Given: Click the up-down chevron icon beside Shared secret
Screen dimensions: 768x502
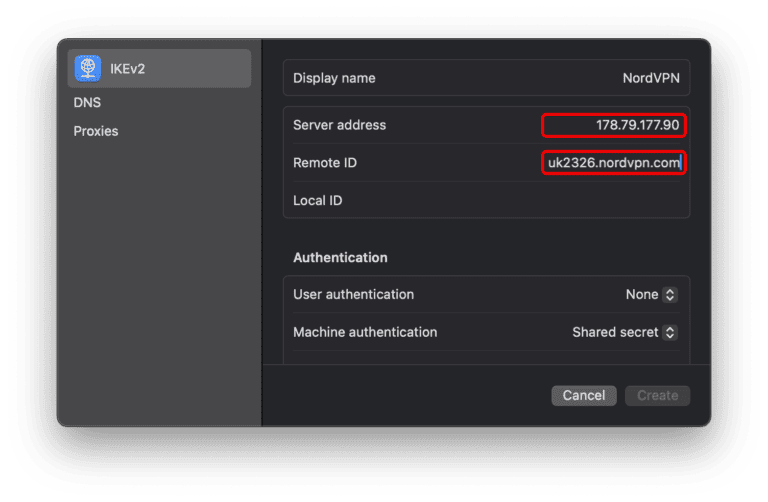Looking at the screenshot, I should coord(670,332).
